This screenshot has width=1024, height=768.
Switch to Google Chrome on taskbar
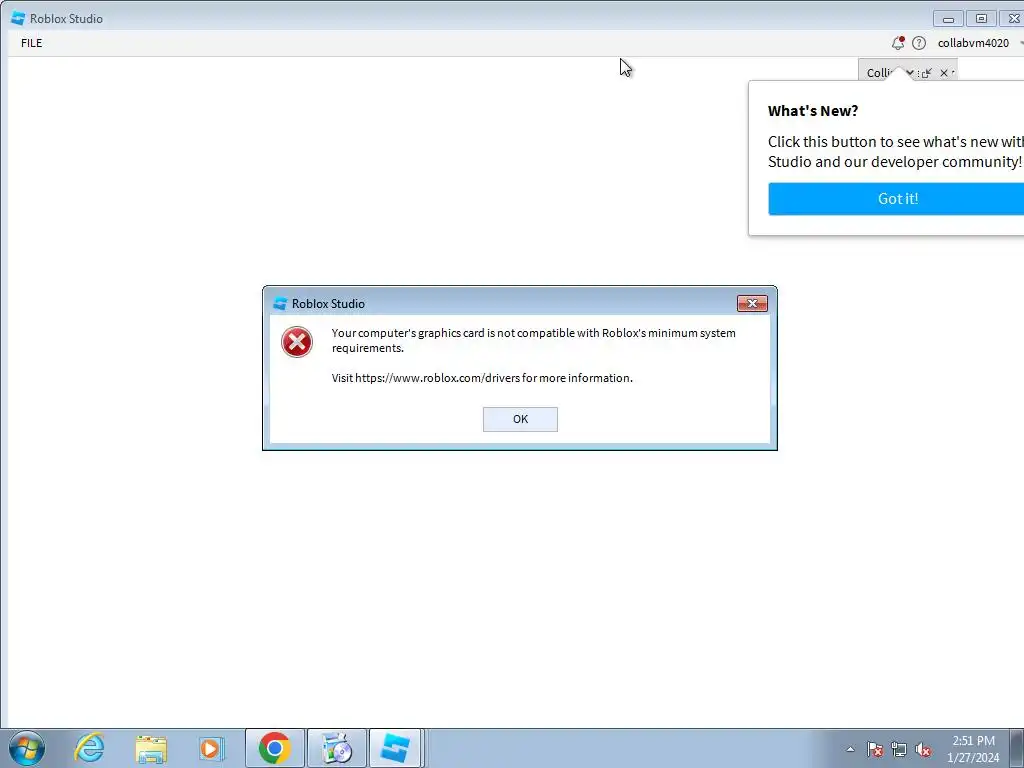click(274, 748)
